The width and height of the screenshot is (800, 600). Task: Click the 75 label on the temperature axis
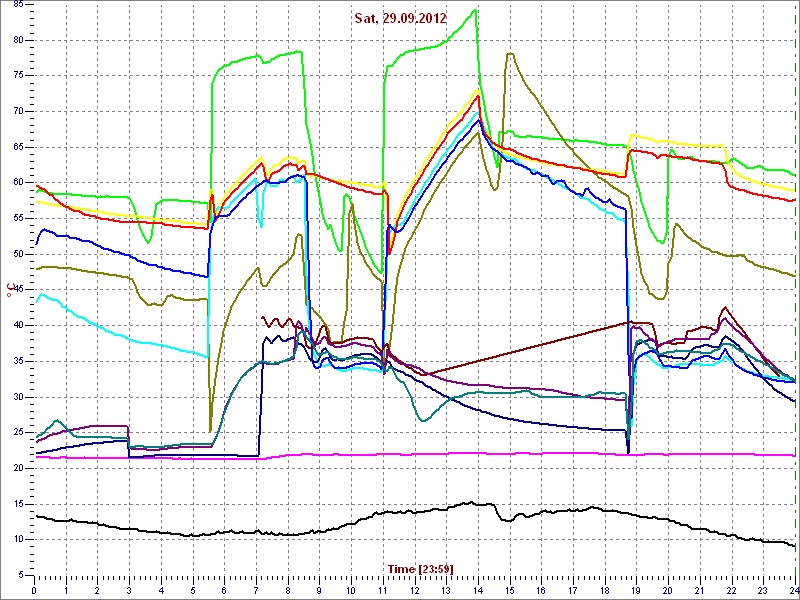coord(18,76)
